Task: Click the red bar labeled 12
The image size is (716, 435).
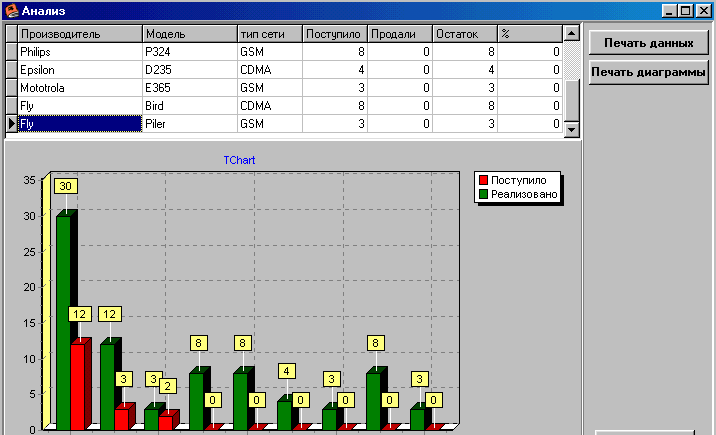Action: pyautogui.click(x=78, y=387)
